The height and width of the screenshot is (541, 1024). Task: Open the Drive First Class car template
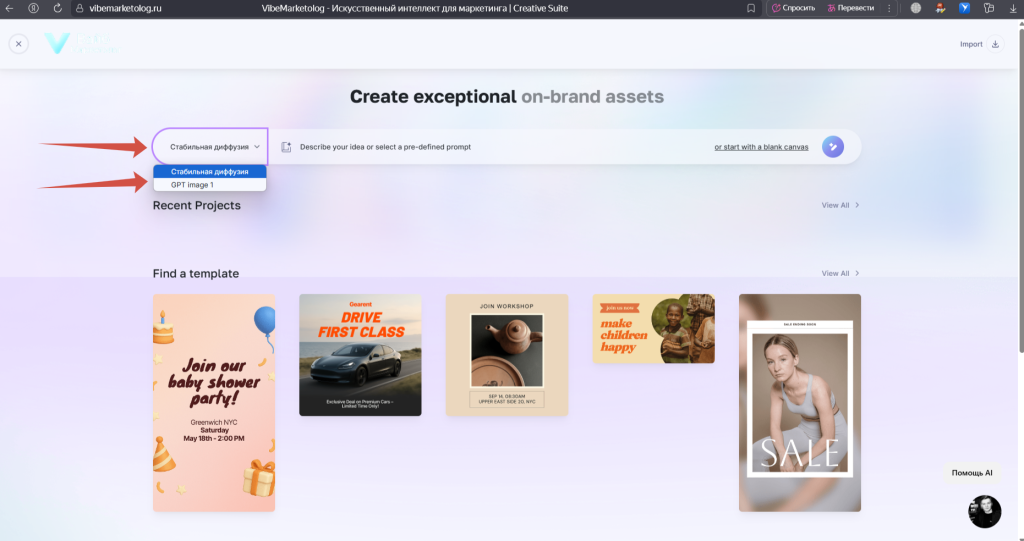(x=360, y=355)
